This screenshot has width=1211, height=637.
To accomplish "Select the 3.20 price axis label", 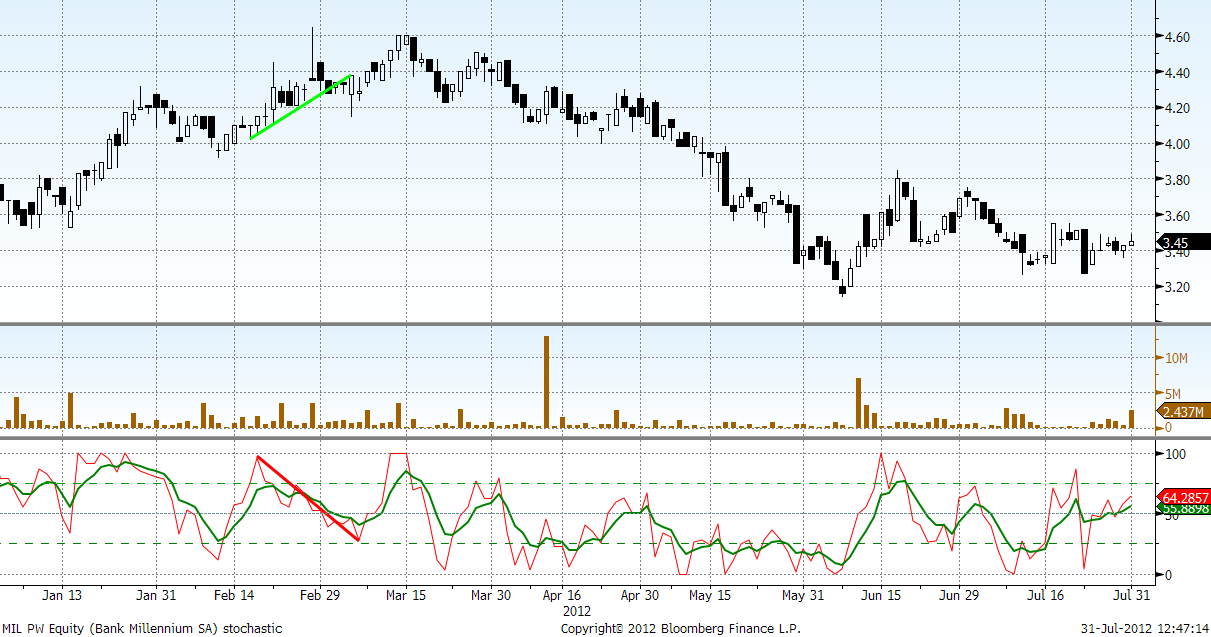I will pyautogui.click(x=1176, y=288).
